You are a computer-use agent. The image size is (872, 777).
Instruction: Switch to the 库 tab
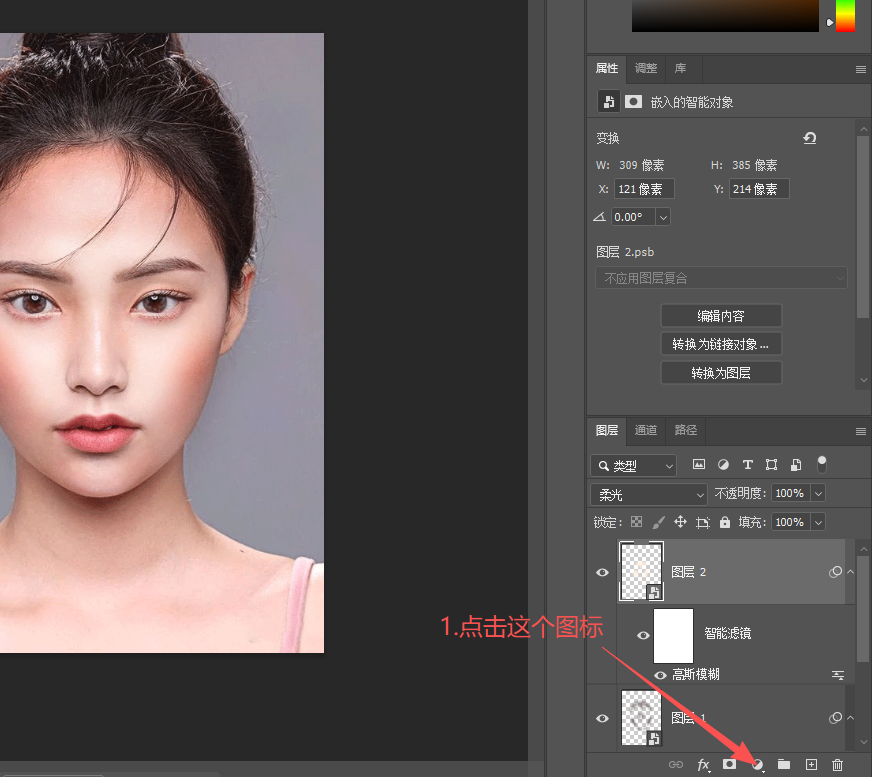pos(680,68)
